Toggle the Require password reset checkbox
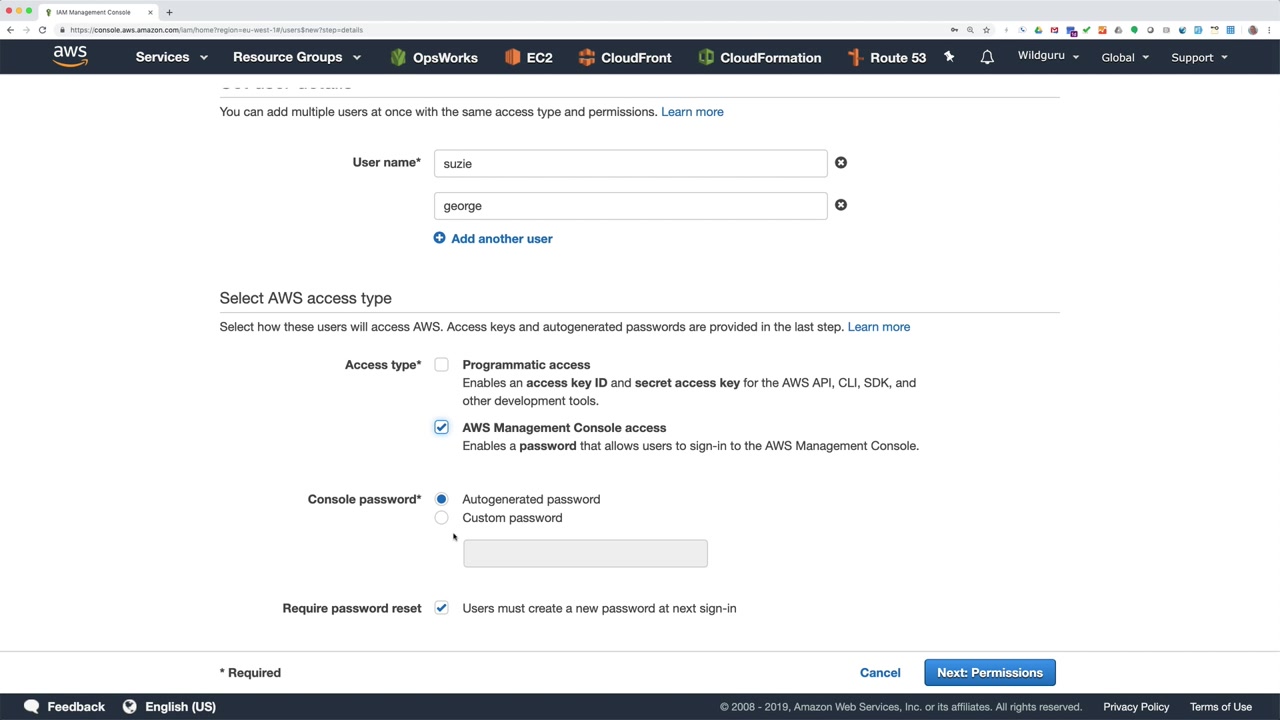 click(x=441, y=608)
